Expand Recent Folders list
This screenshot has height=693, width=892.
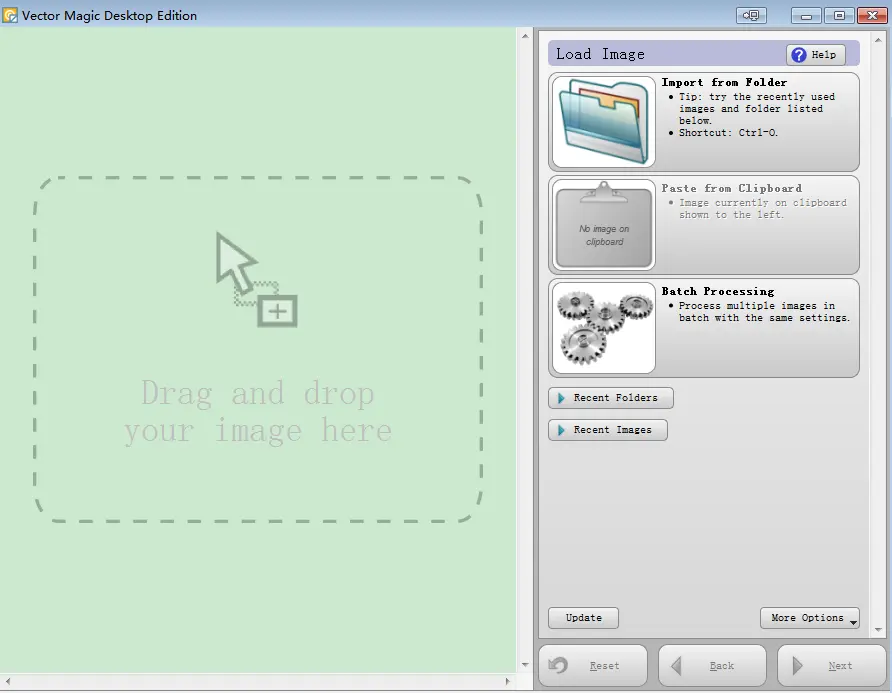click(611, 398)
